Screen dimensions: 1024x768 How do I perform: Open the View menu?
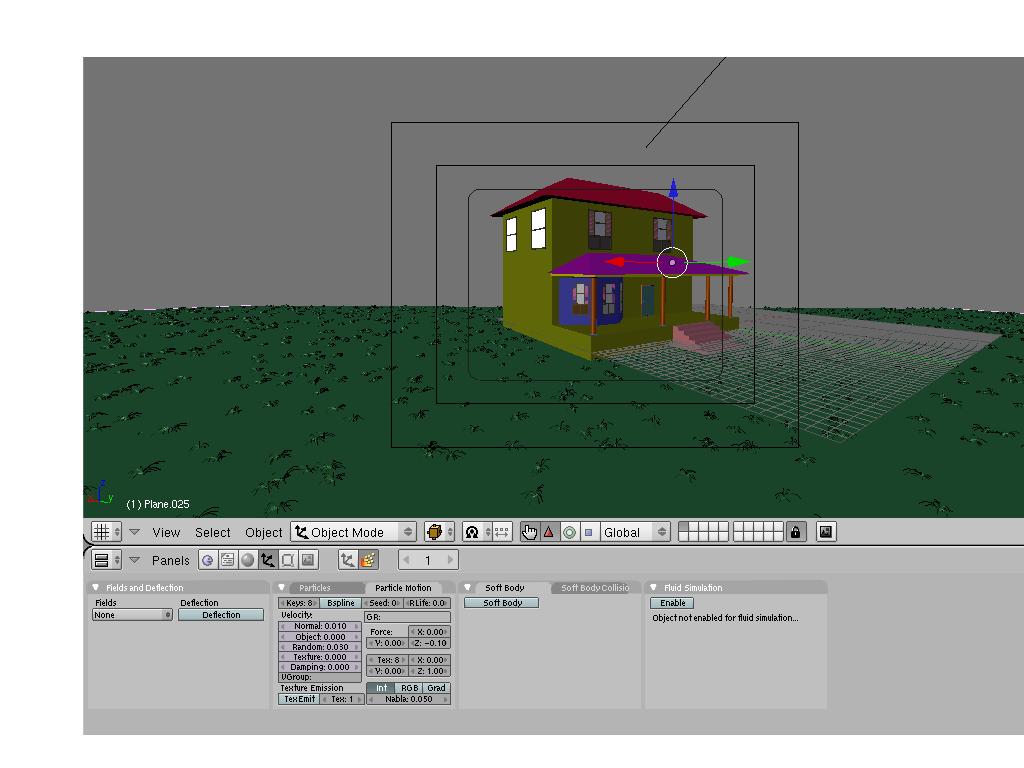[x=166, y=533]
